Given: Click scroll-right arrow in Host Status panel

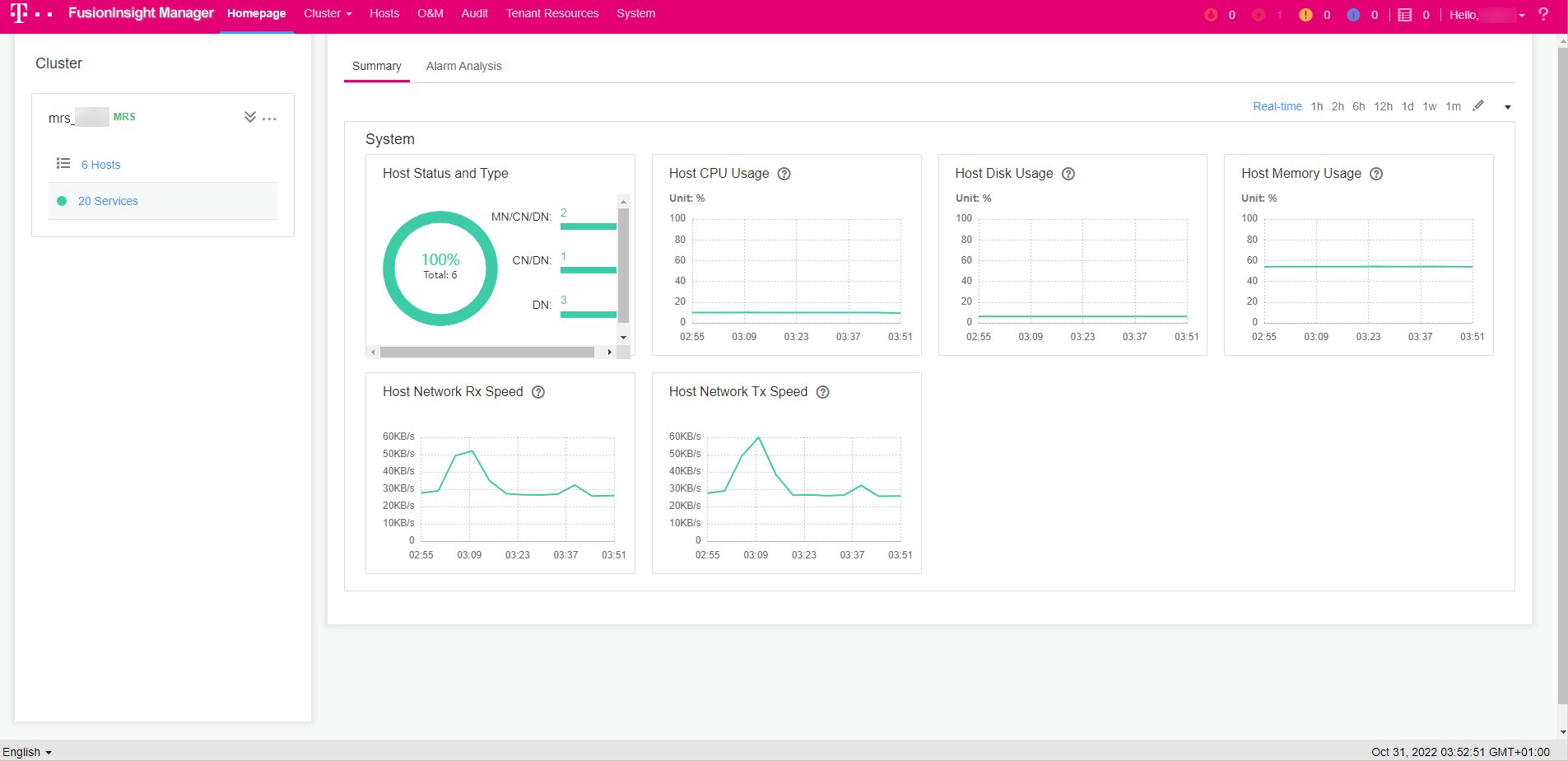Looking at the screenshot, I should [610, 352].
